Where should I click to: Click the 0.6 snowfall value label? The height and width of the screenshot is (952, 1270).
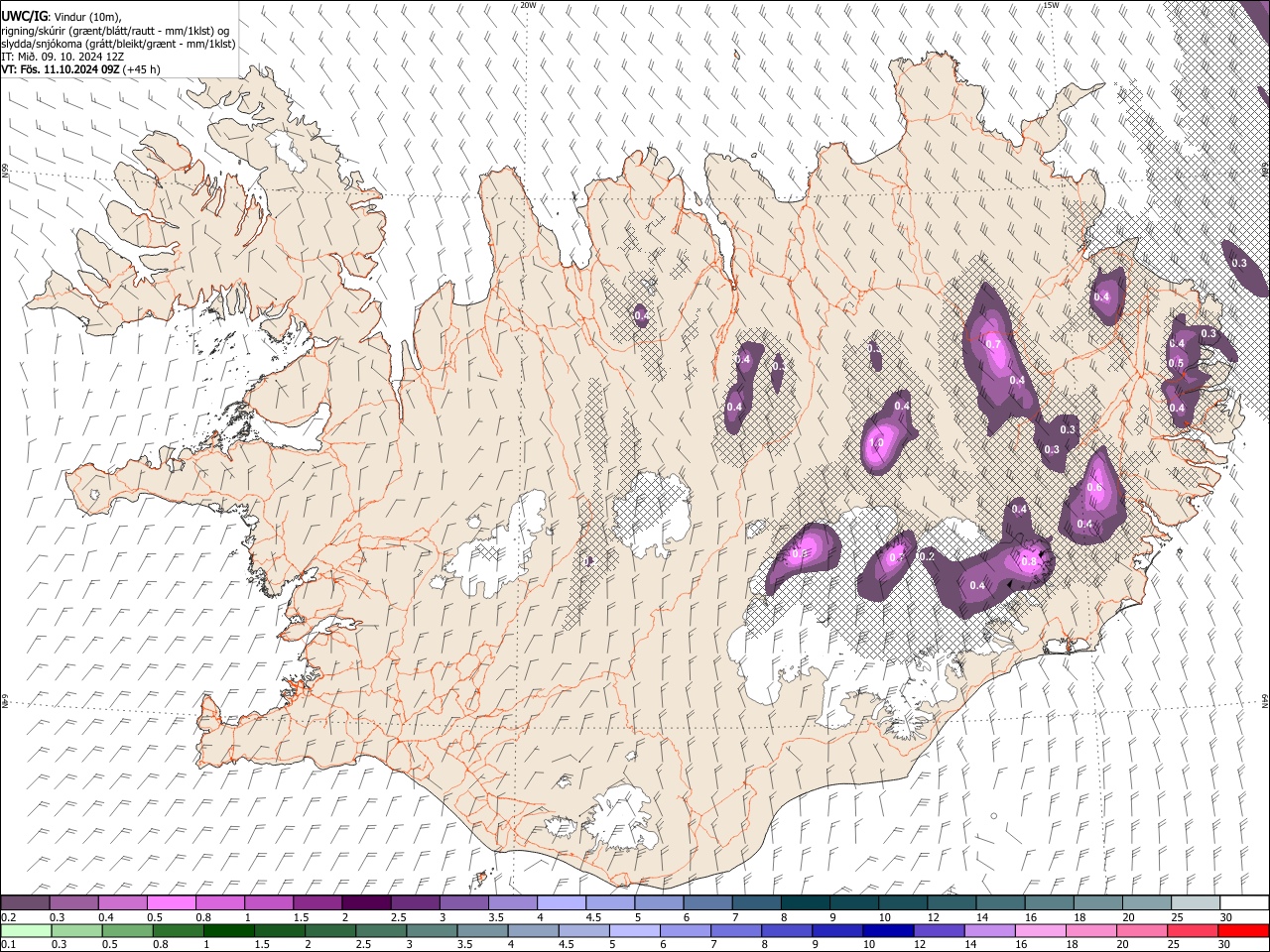pos(1094,487)
